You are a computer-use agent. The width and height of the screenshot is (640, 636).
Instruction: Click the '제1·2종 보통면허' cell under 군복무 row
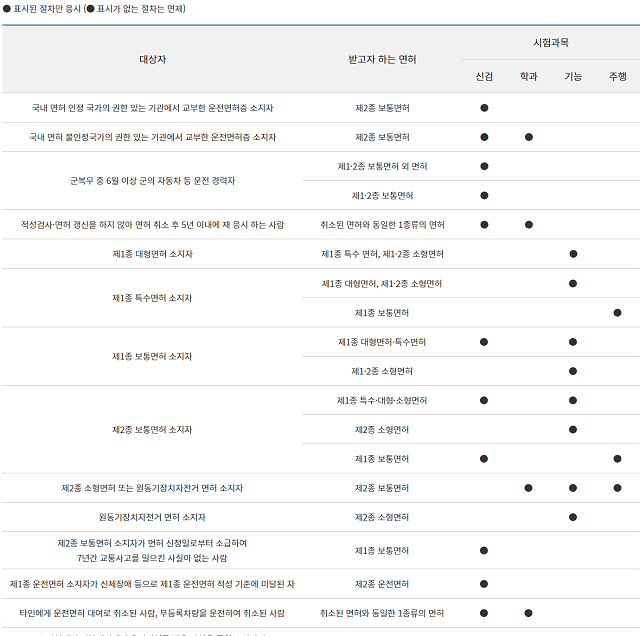tap(382, 196)
